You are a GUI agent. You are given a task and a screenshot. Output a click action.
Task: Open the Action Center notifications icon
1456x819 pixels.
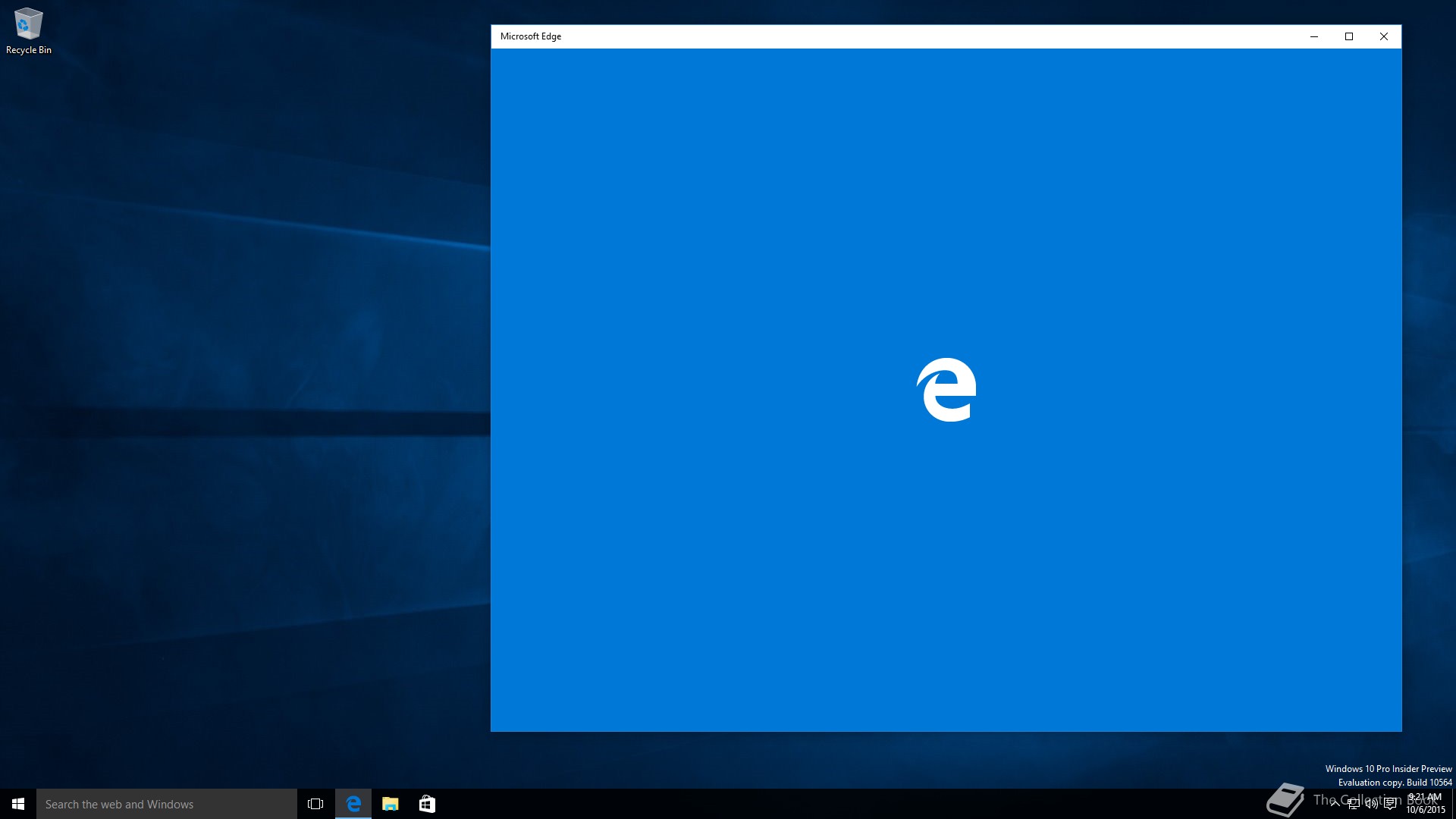(x=1390, y=804)
